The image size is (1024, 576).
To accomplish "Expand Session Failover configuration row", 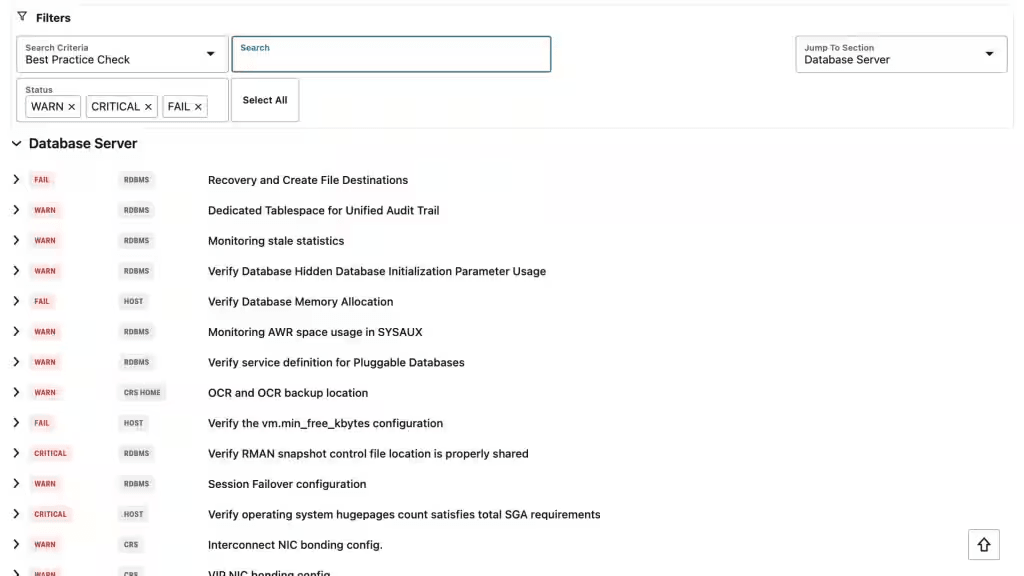I will point(16,484).
